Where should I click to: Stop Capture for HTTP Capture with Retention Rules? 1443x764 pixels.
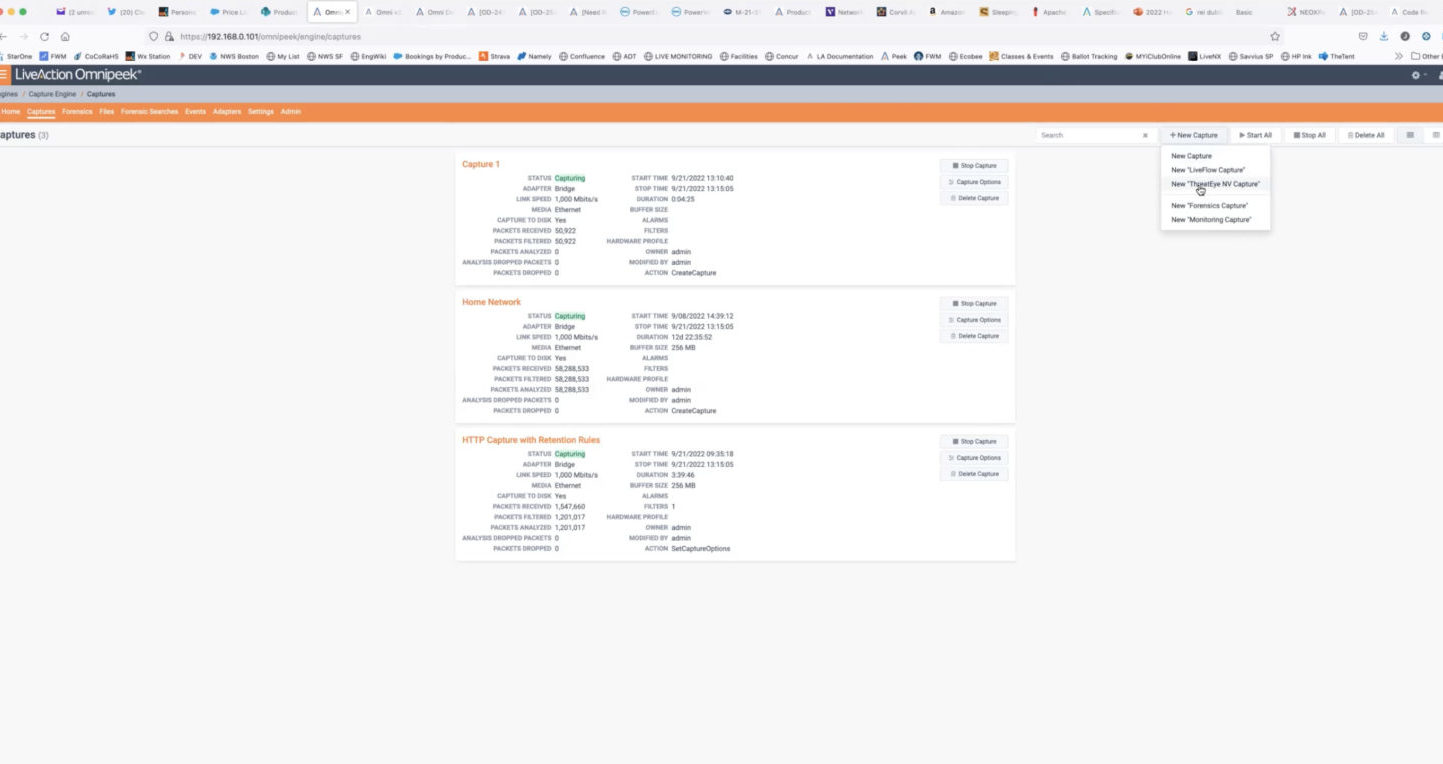974,441
